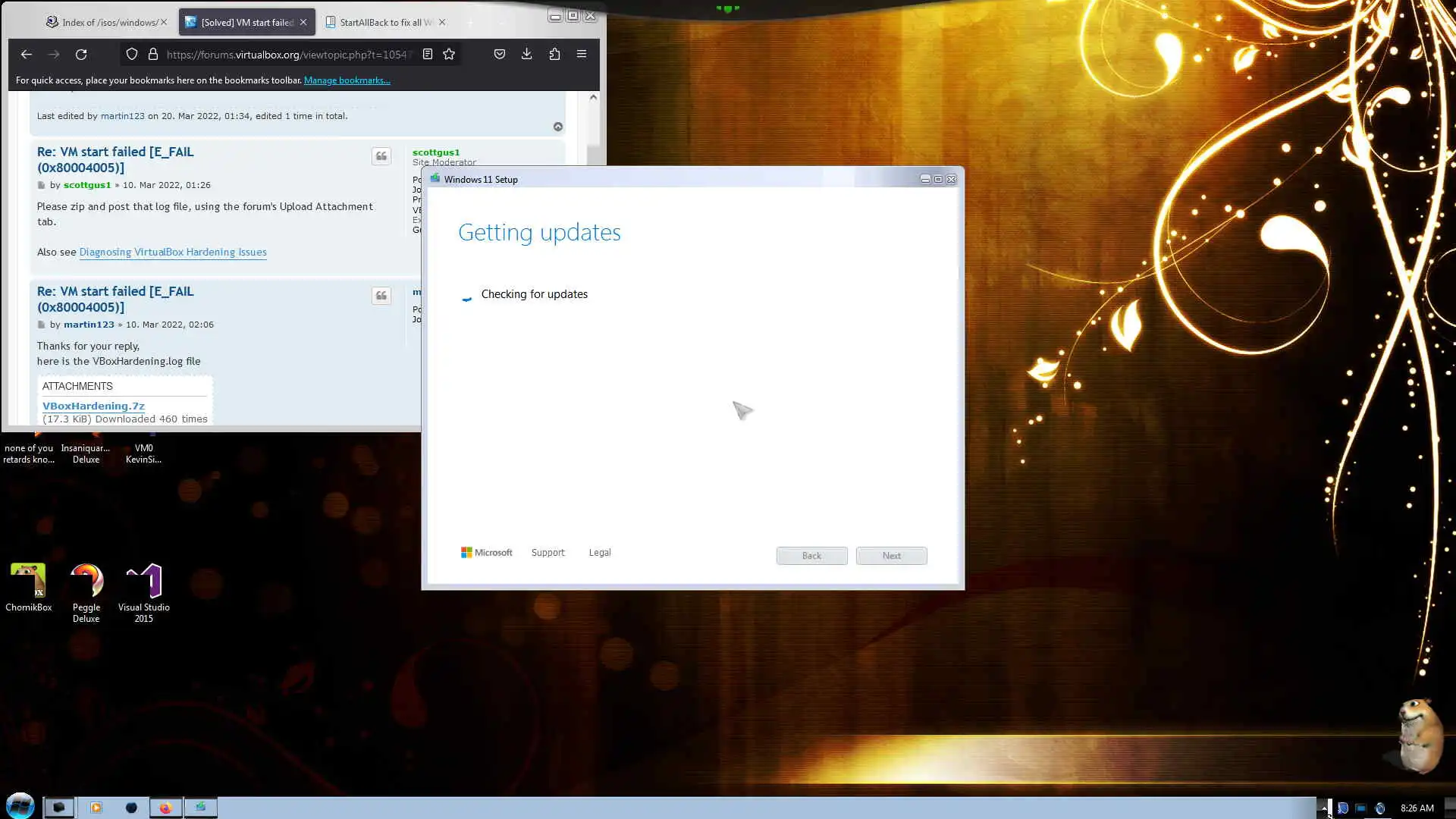
Task: Open the Firefox extensions icon
Action: tap(554, 54)
